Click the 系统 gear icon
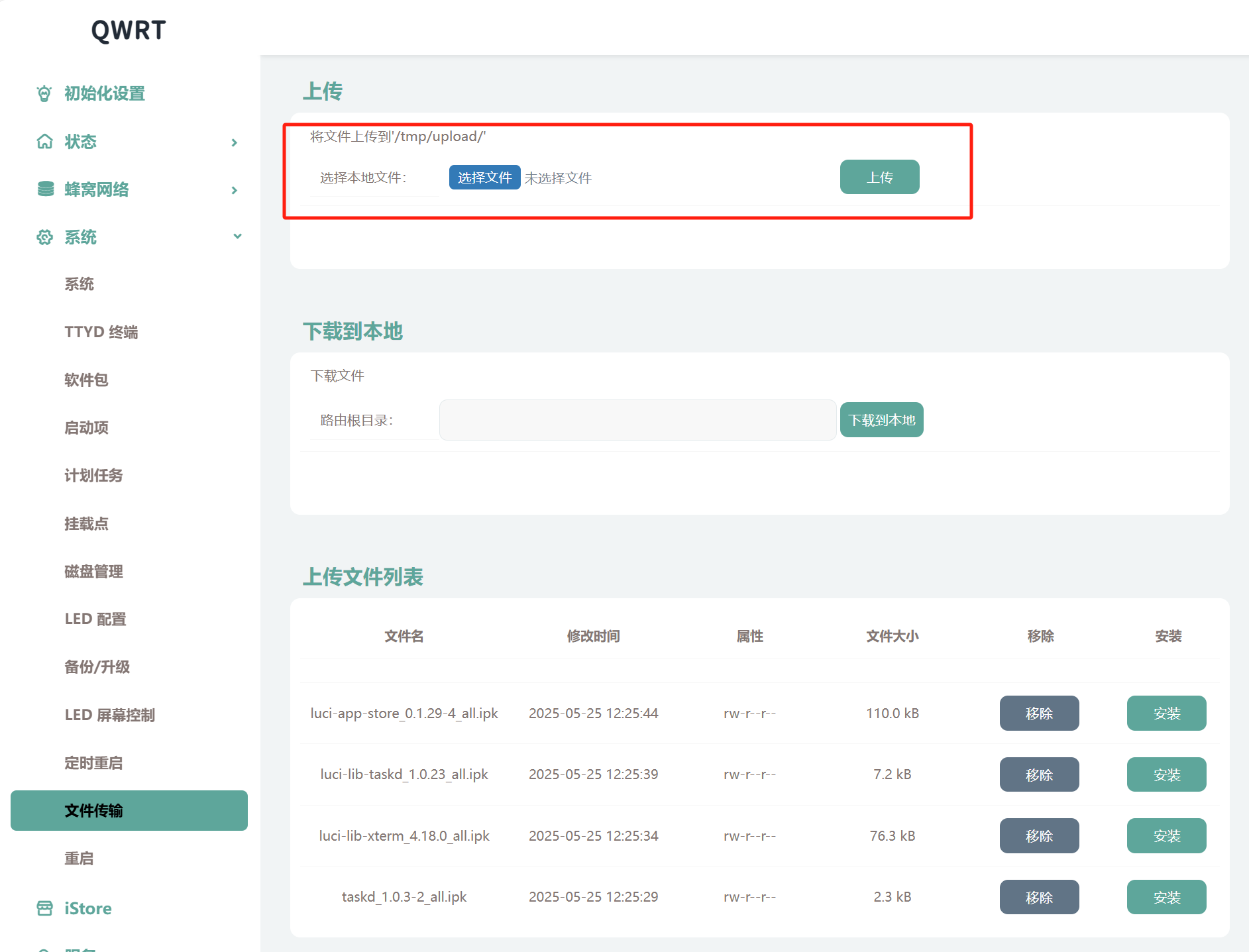1249x952 pixels. 44,237
